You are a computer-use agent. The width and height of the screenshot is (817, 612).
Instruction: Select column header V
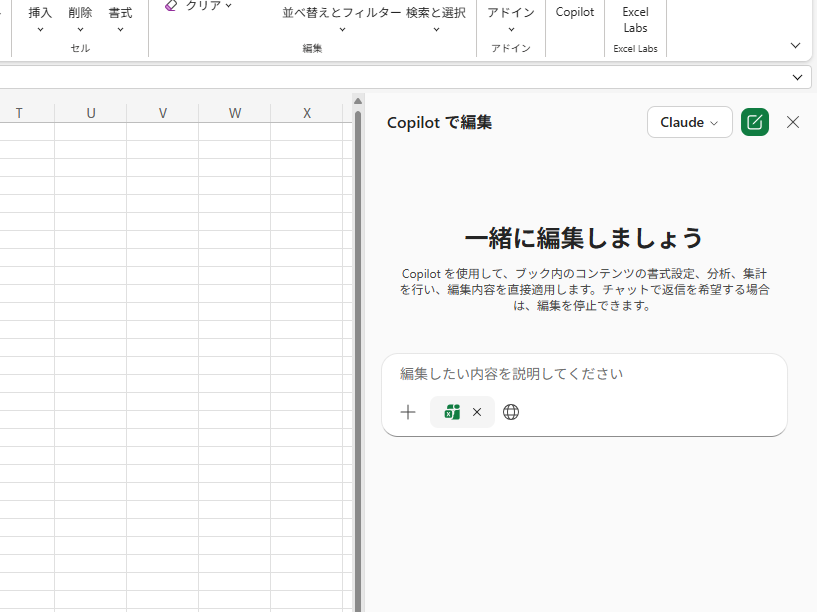163,113
